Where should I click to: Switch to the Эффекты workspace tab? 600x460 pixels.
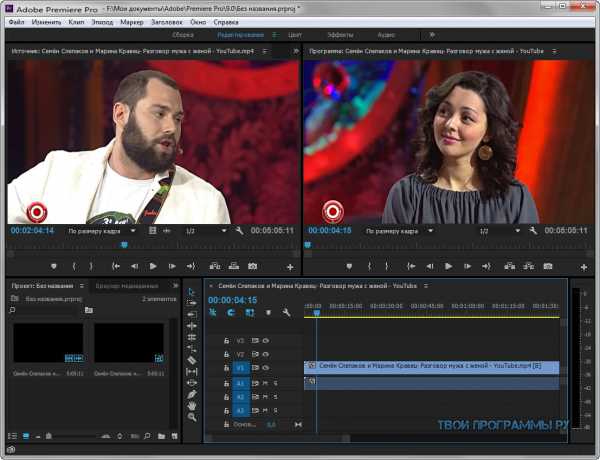click(340, 34)
